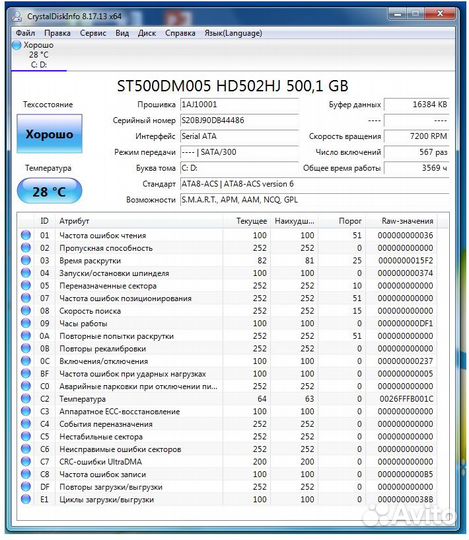This screenshot has height=540, width=469.
Task: Click the Текущее column header
Action: [247, 221]
